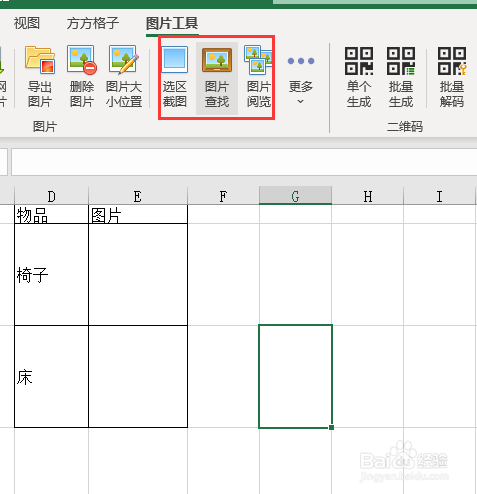Start 选区截图 selection screenshot tool
The image size is (477, 494).
(x=175, y=77)
